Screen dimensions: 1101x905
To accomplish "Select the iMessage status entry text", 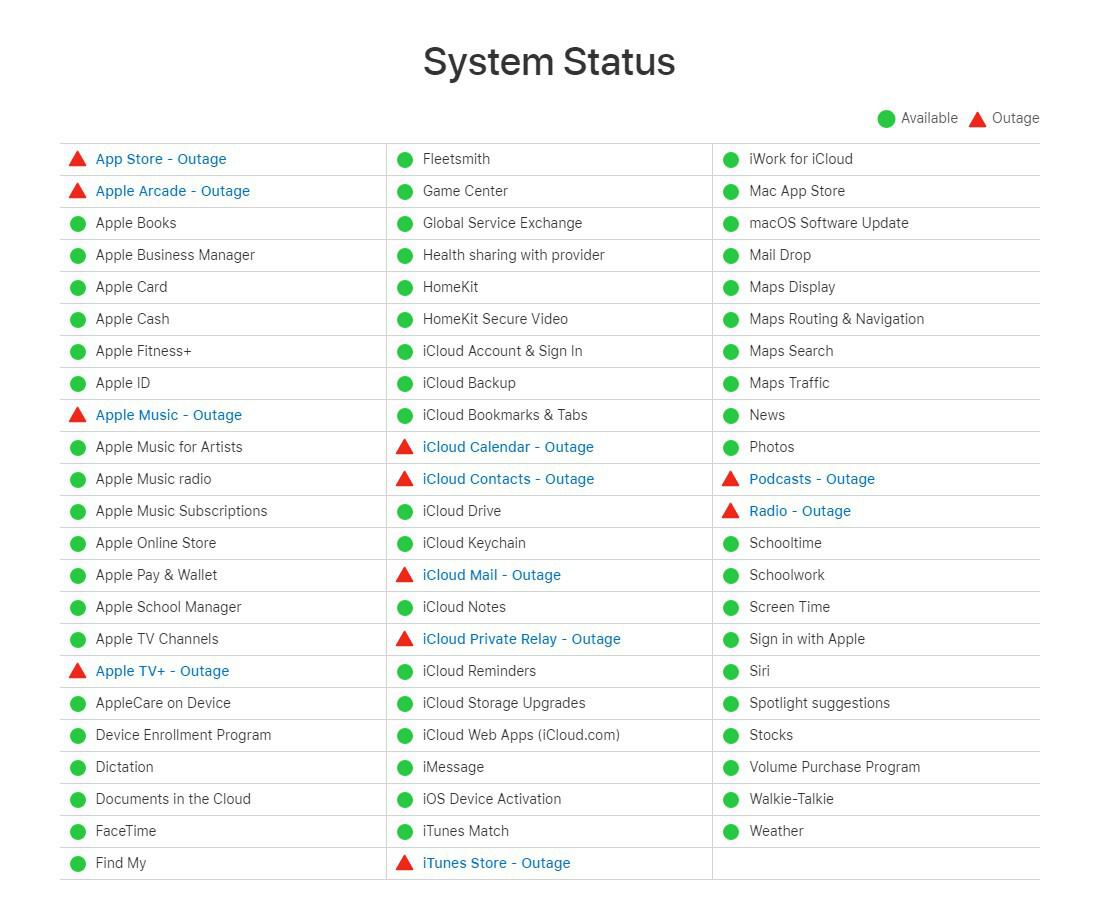I will click(x=453, y=767).
